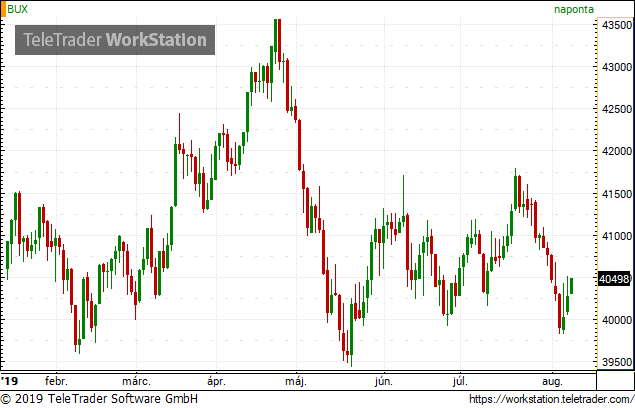Click the 2019 TeleTrader Software GmbH copyright text
The height and width of the screenshot is (408, 635).
click(x=99, y=398)
